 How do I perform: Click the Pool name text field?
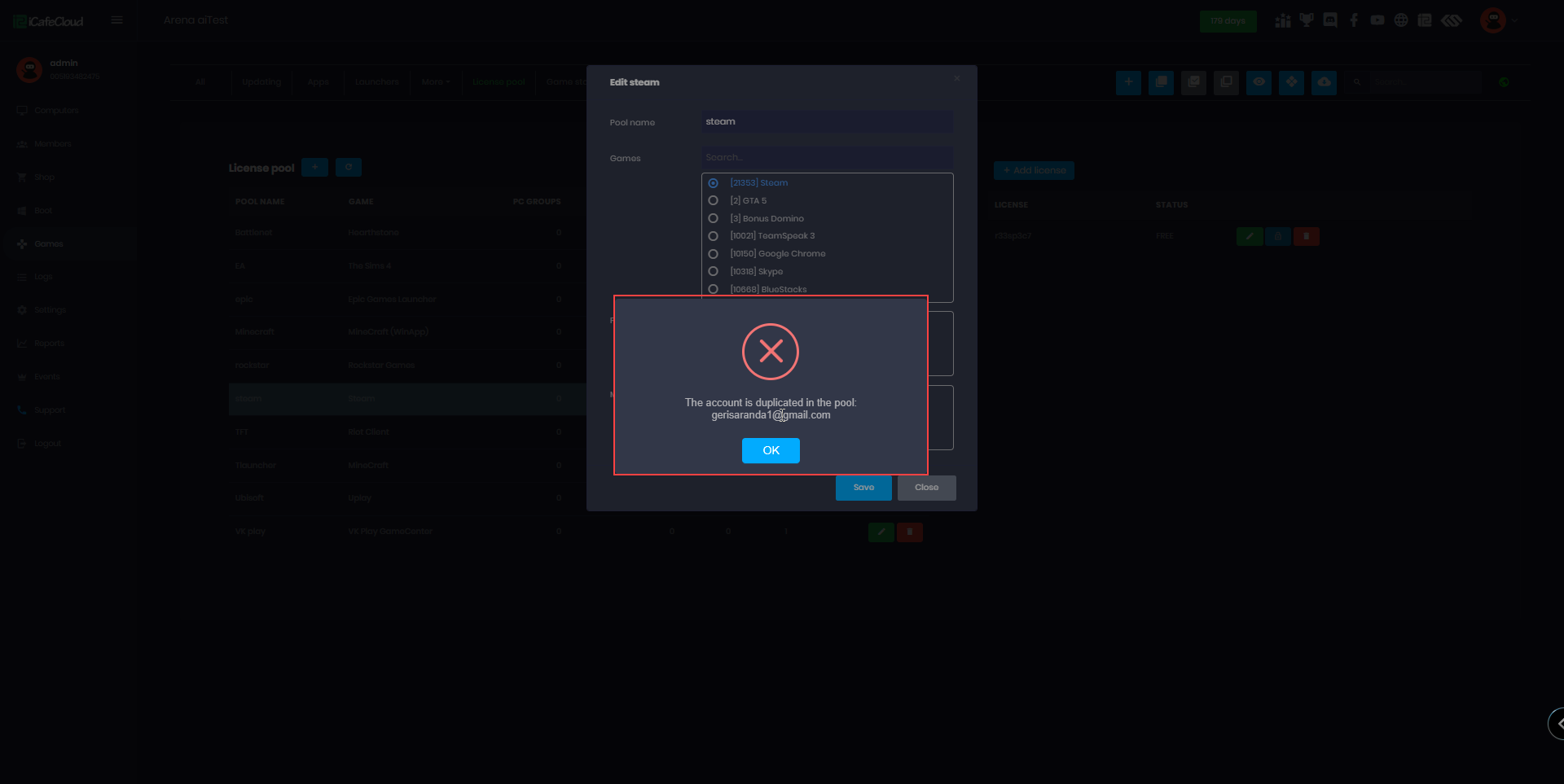(x=826, y=122)
